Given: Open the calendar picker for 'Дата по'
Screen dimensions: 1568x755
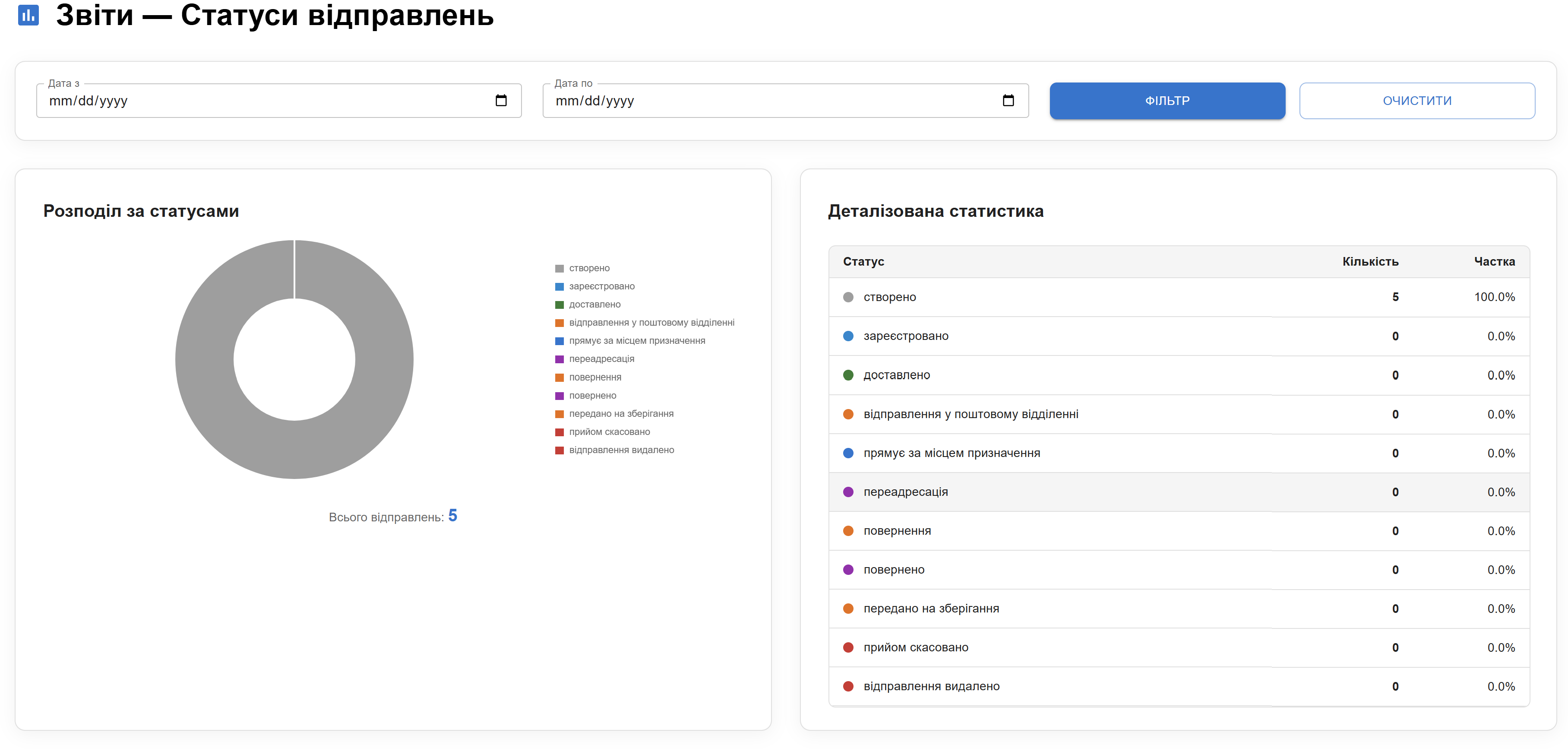Looking at the screenshot, I should coord(1008,101).
